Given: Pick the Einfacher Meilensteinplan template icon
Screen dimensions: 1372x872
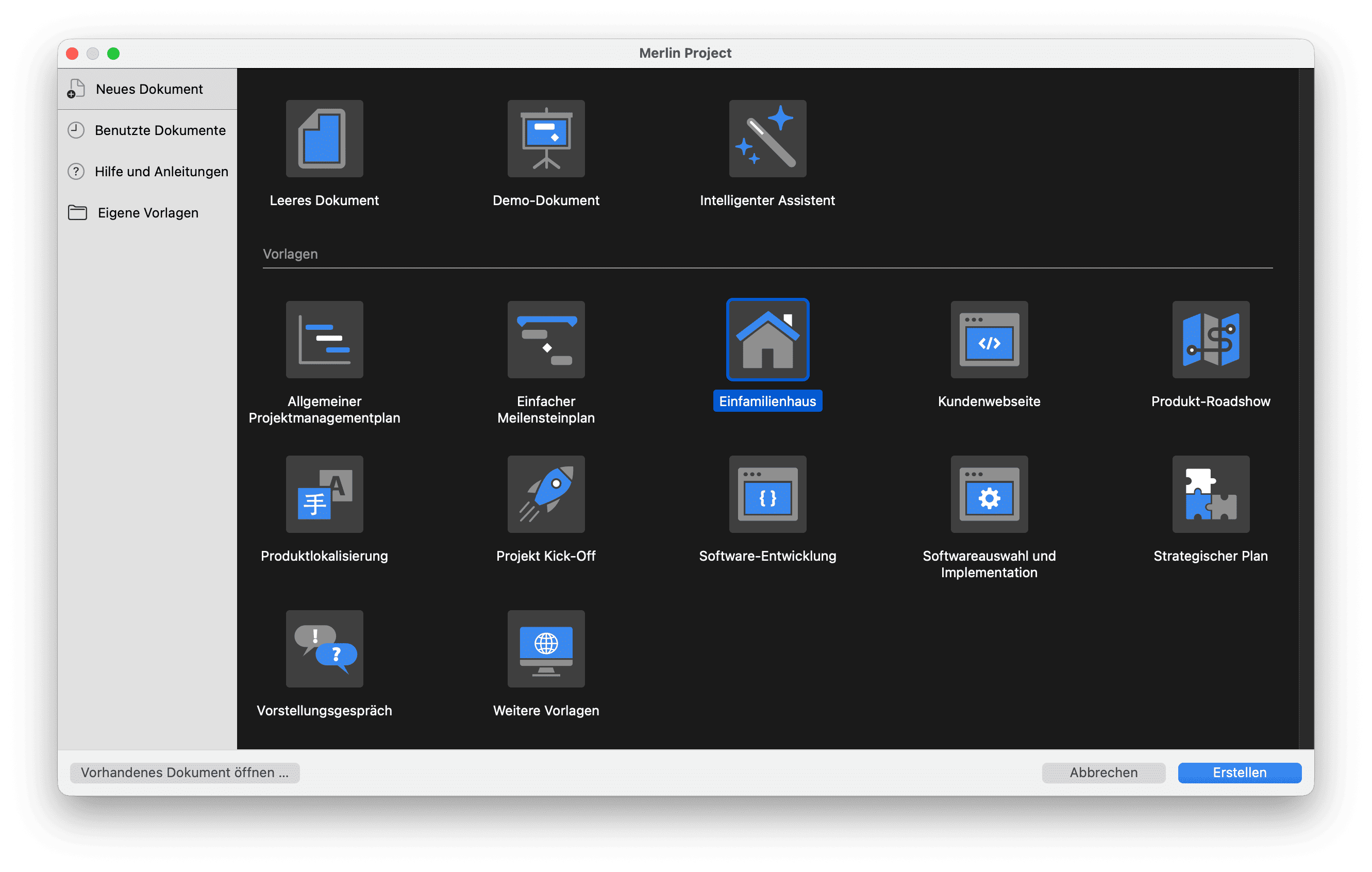Looking at the screenshot, I should [x=546, y=340].
